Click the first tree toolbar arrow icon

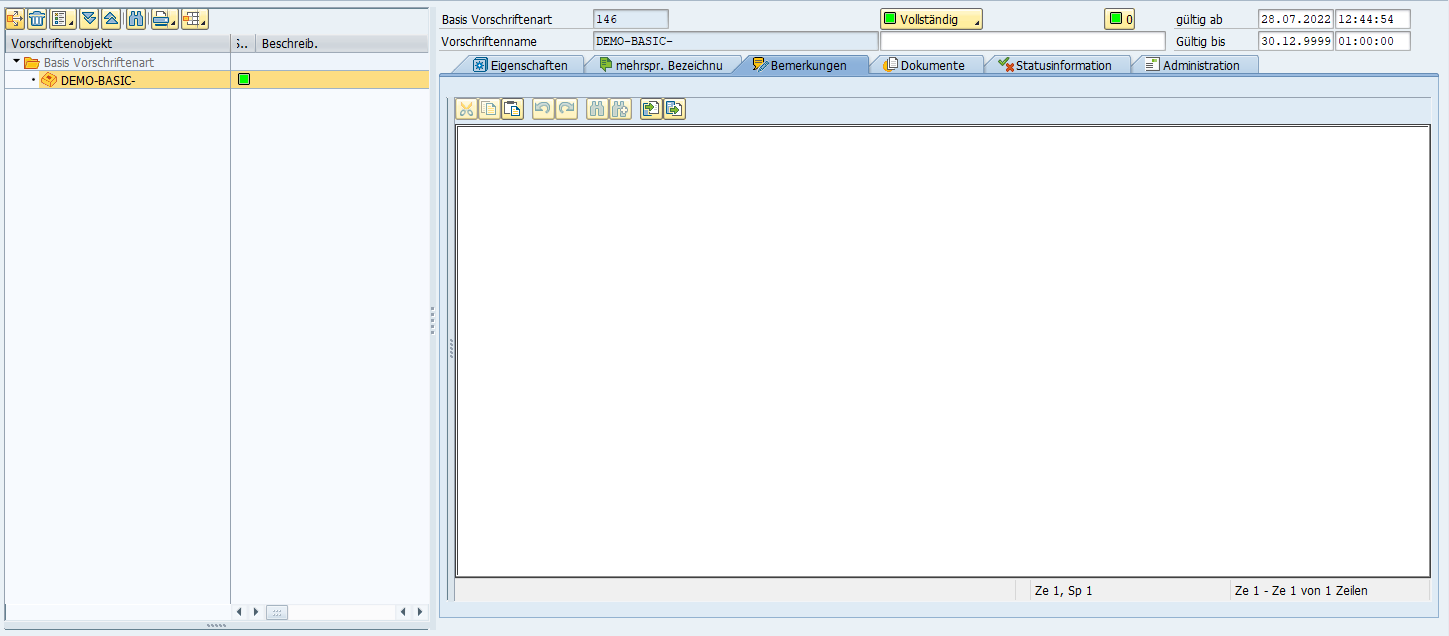15,19
